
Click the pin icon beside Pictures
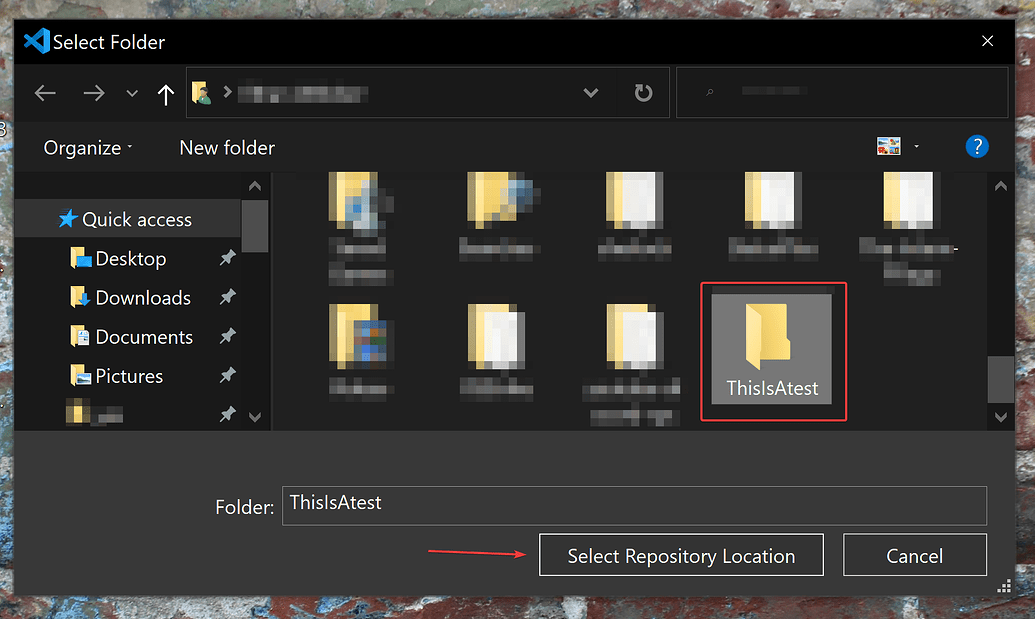click(228, 375)
